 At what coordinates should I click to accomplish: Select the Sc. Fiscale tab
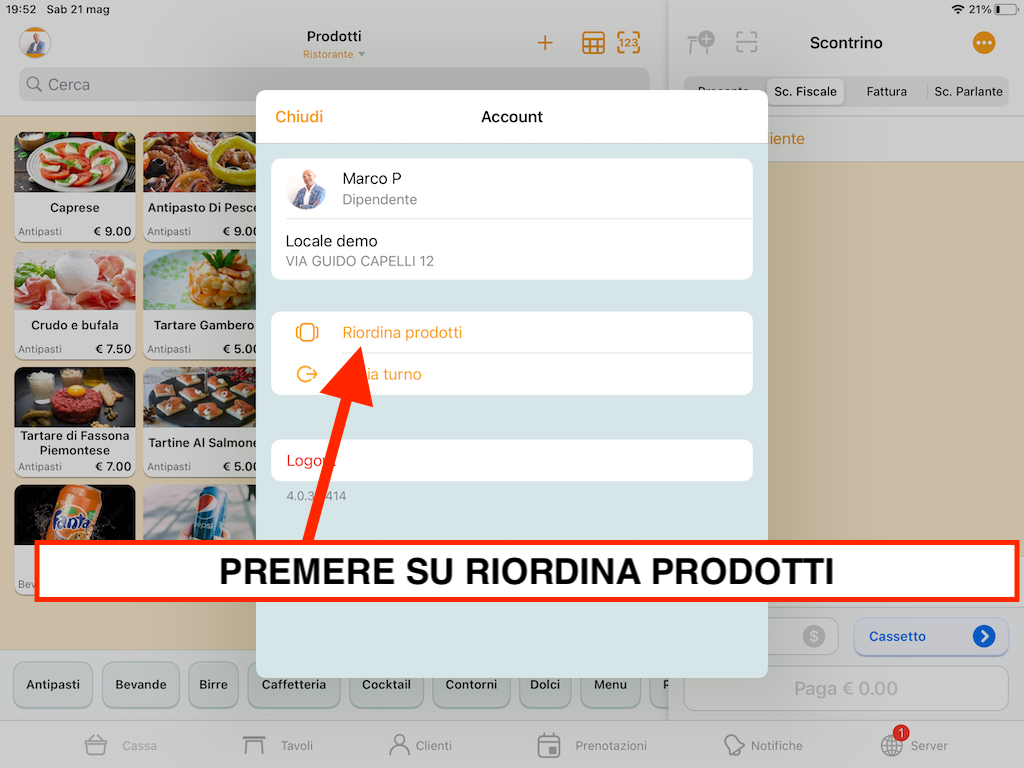click(x=805, y=91)
